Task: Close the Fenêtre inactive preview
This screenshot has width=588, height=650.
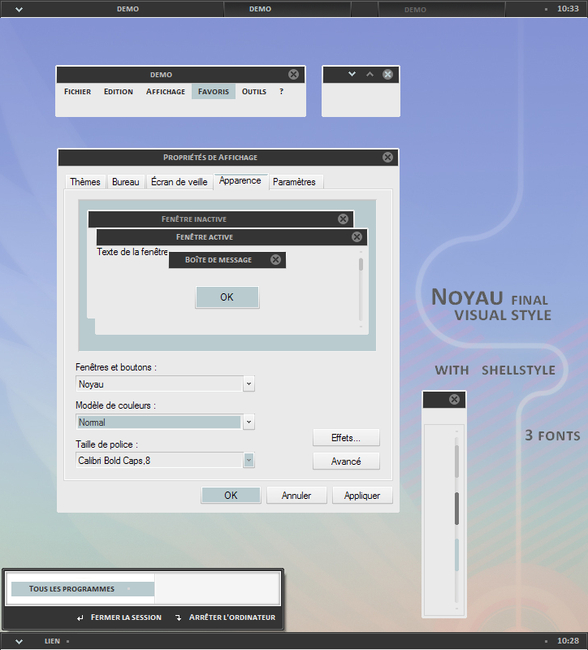Action: [343, 219]
